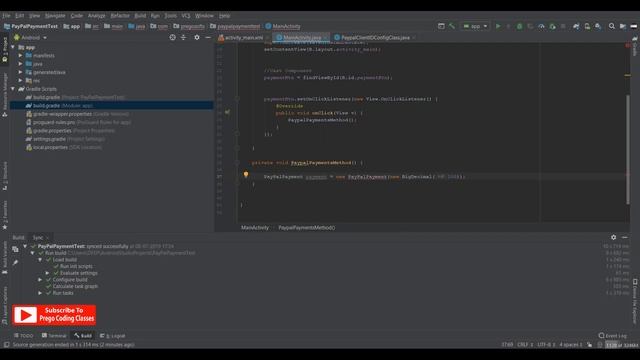Collapse the Gradle Scripts node
The width and height of the screenshot is (640, 360).
coord(13,89)
